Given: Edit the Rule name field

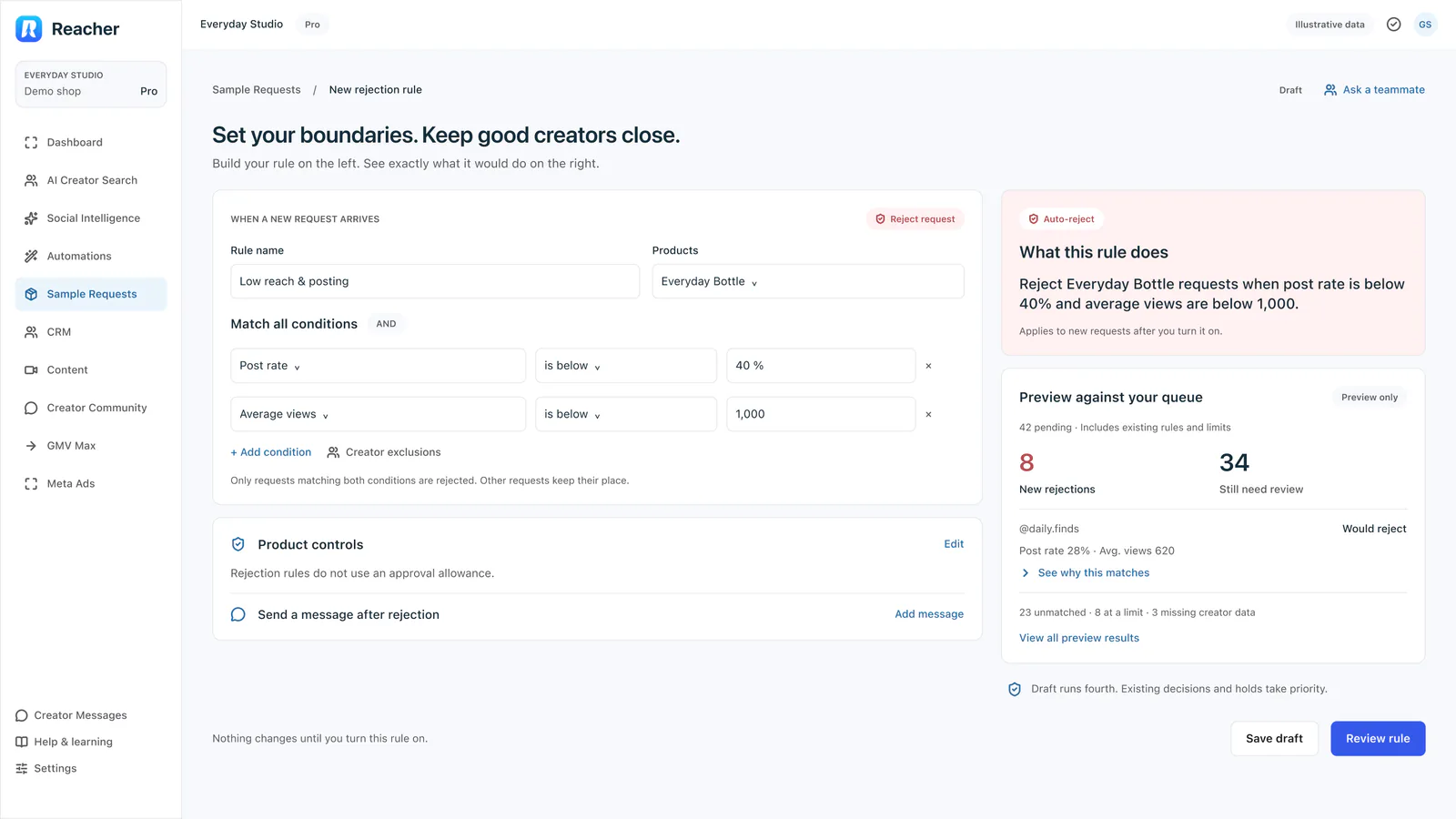Looking at the screenshot, I should click(435, 281).
